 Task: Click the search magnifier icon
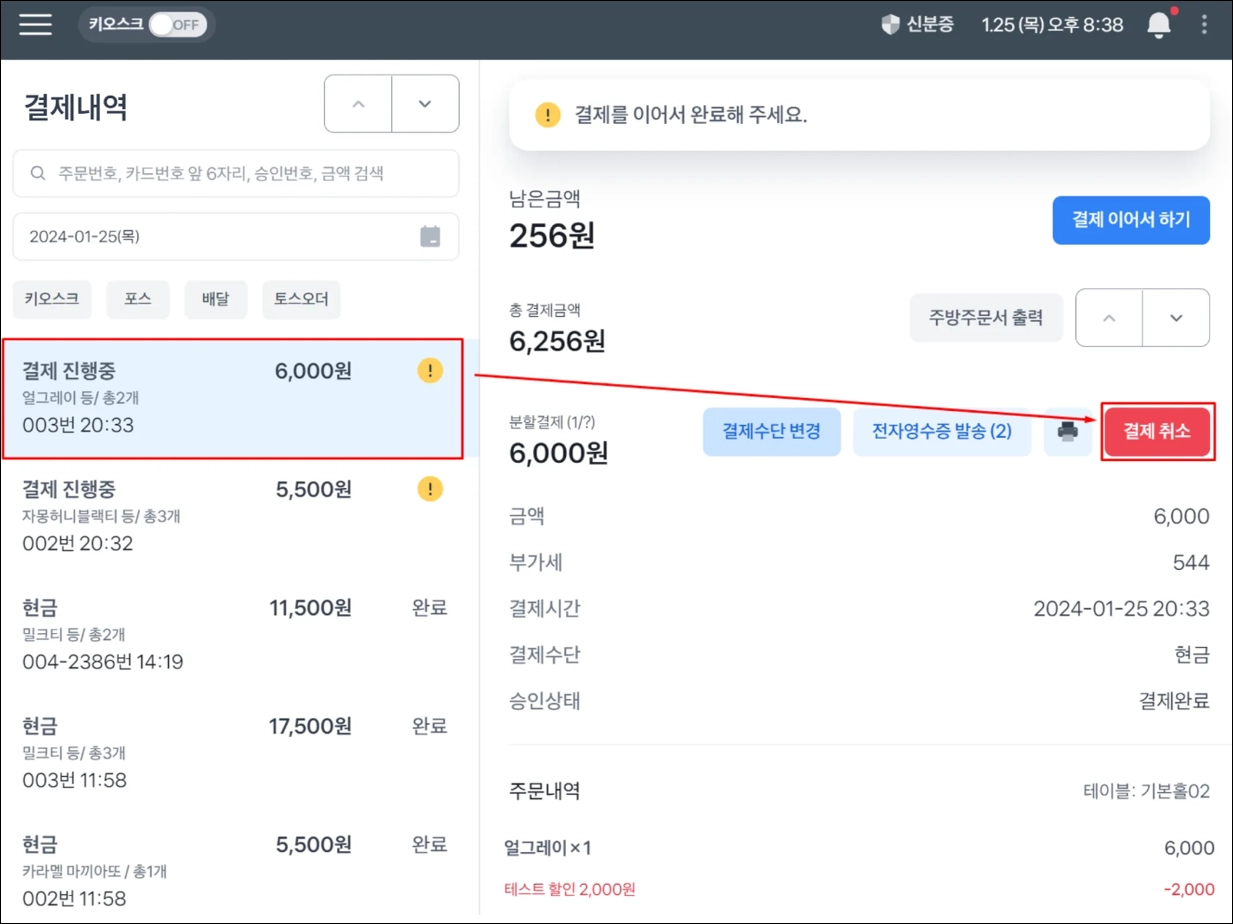pos(38,174)
